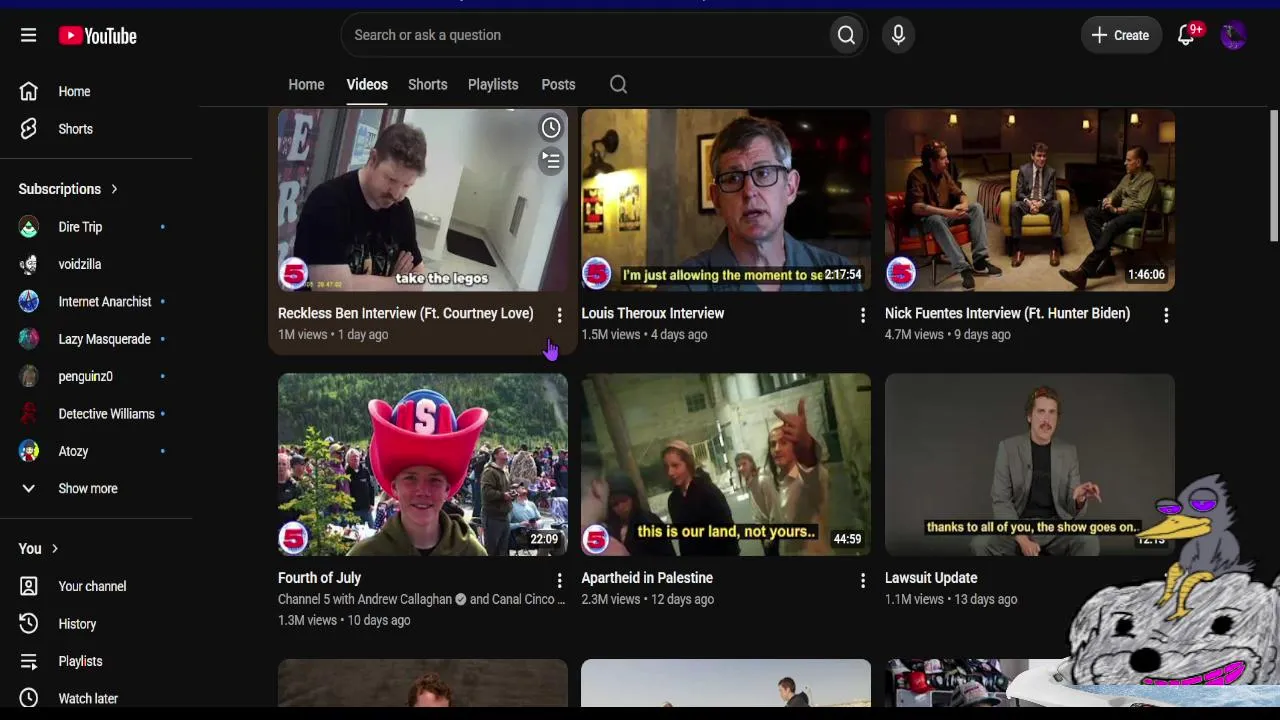Open the voidzilla channel avatar
Image resolution: width=1280 pixels, height=720 pixels.
[29, 264]
